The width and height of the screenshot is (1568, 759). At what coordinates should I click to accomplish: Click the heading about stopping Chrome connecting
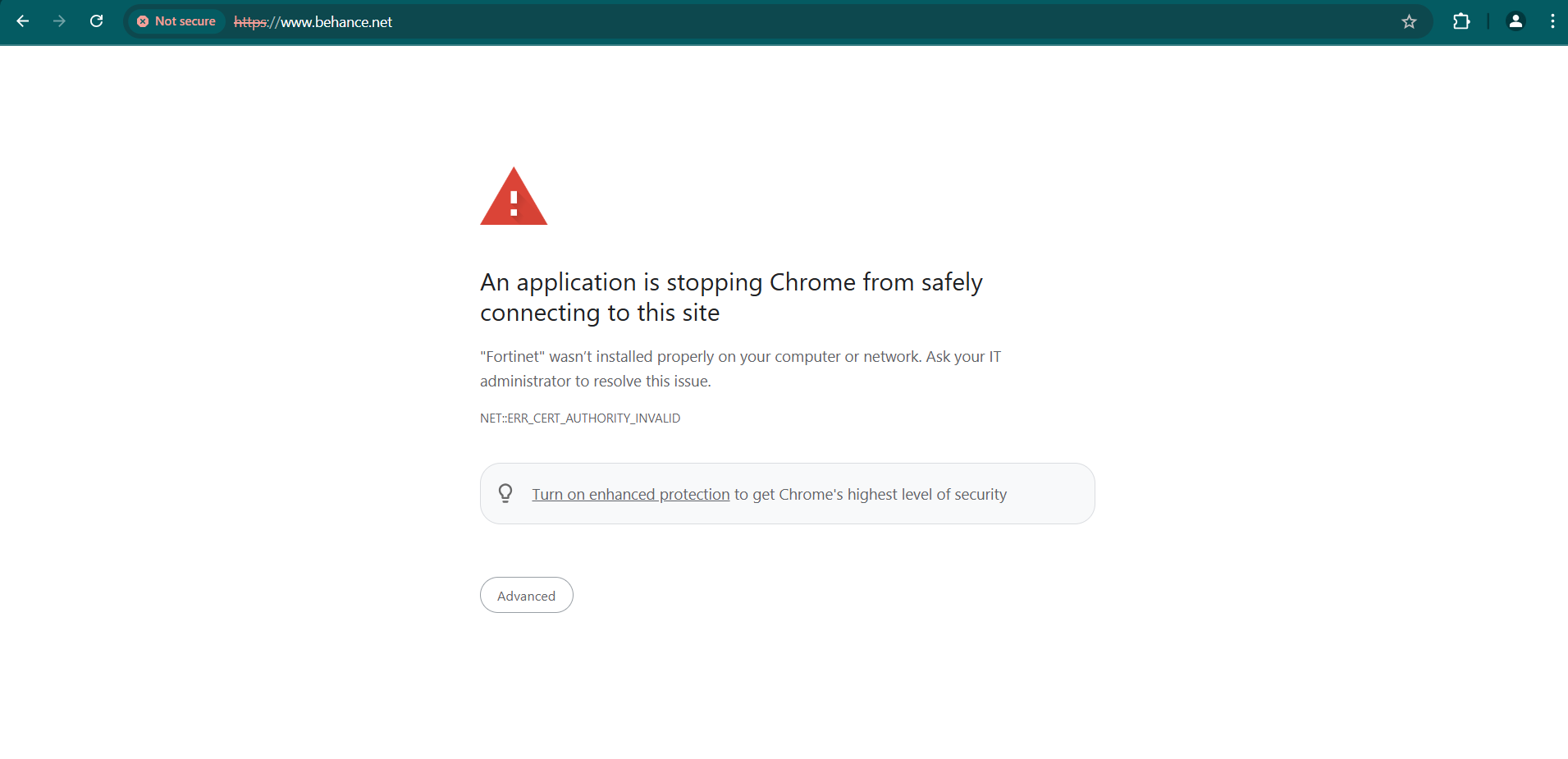click(731, 297)
